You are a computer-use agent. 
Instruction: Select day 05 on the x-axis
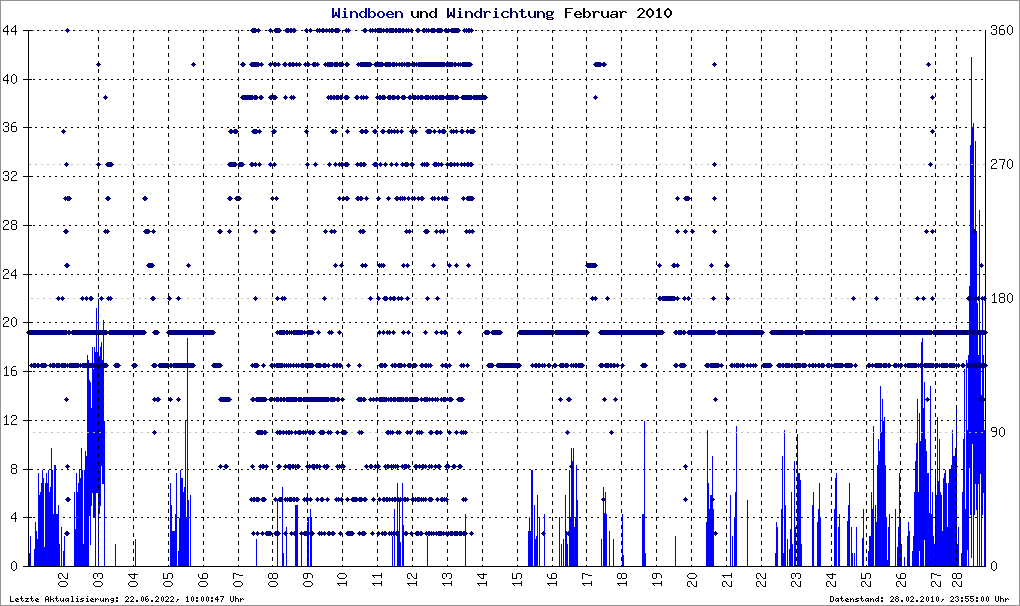(x=169, y=578)
